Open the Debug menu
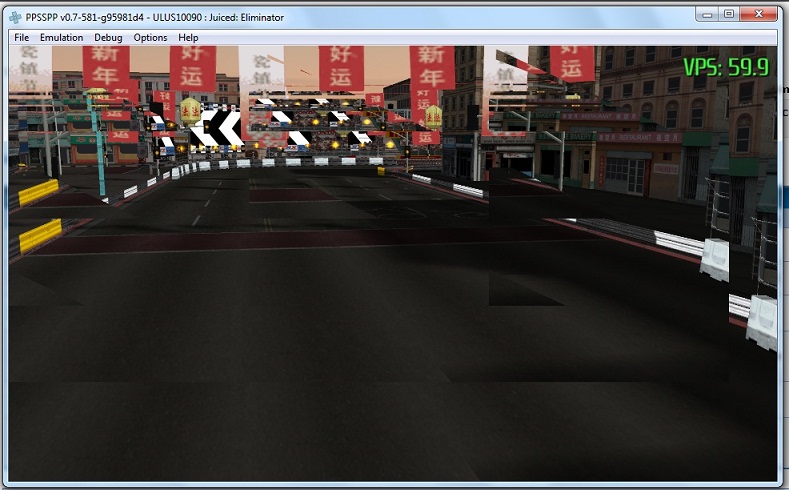This screenshot has width=789, height=490. point(108,37)
